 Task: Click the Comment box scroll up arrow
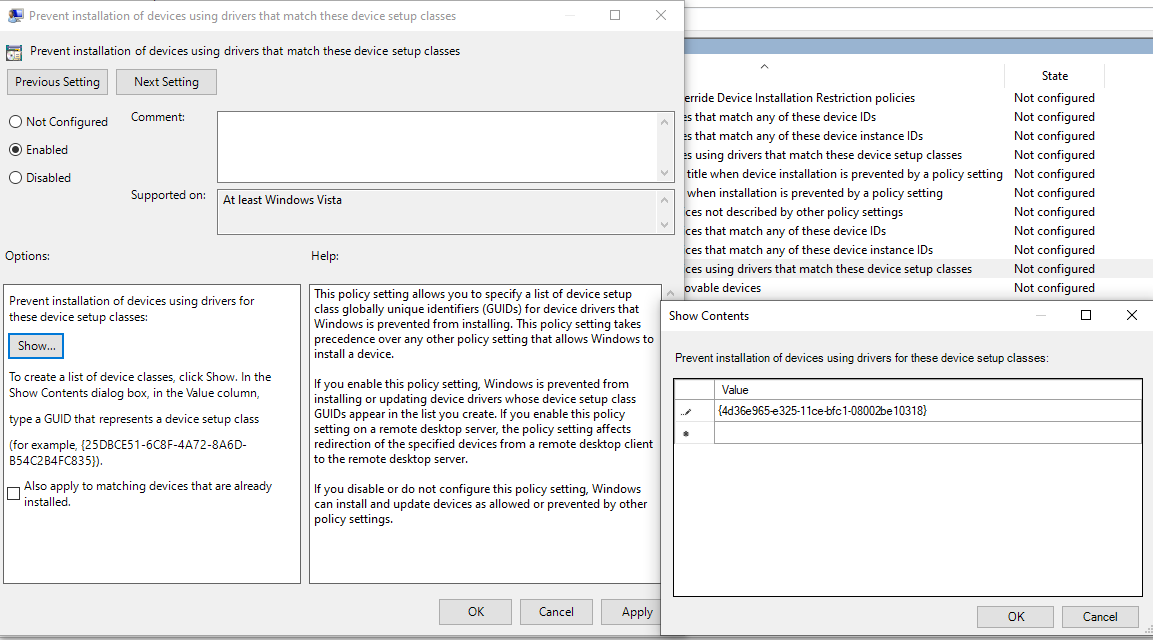pyautogui.click(x=665, y=121)
